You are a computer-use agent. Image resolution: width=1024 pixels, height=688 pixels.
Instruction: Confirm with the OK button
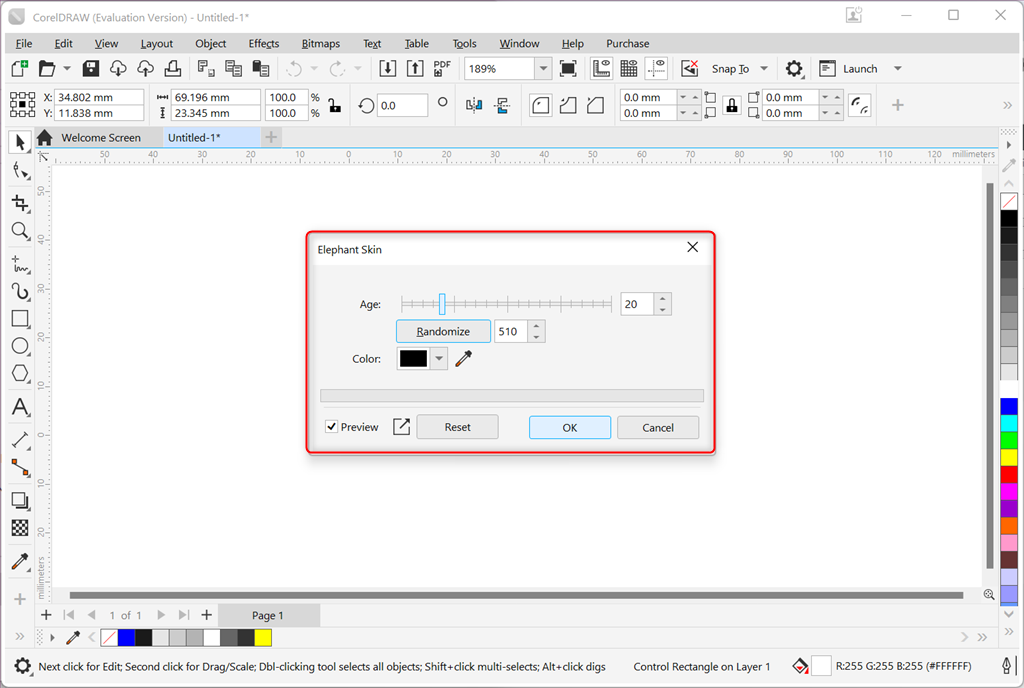coord(570,428)
